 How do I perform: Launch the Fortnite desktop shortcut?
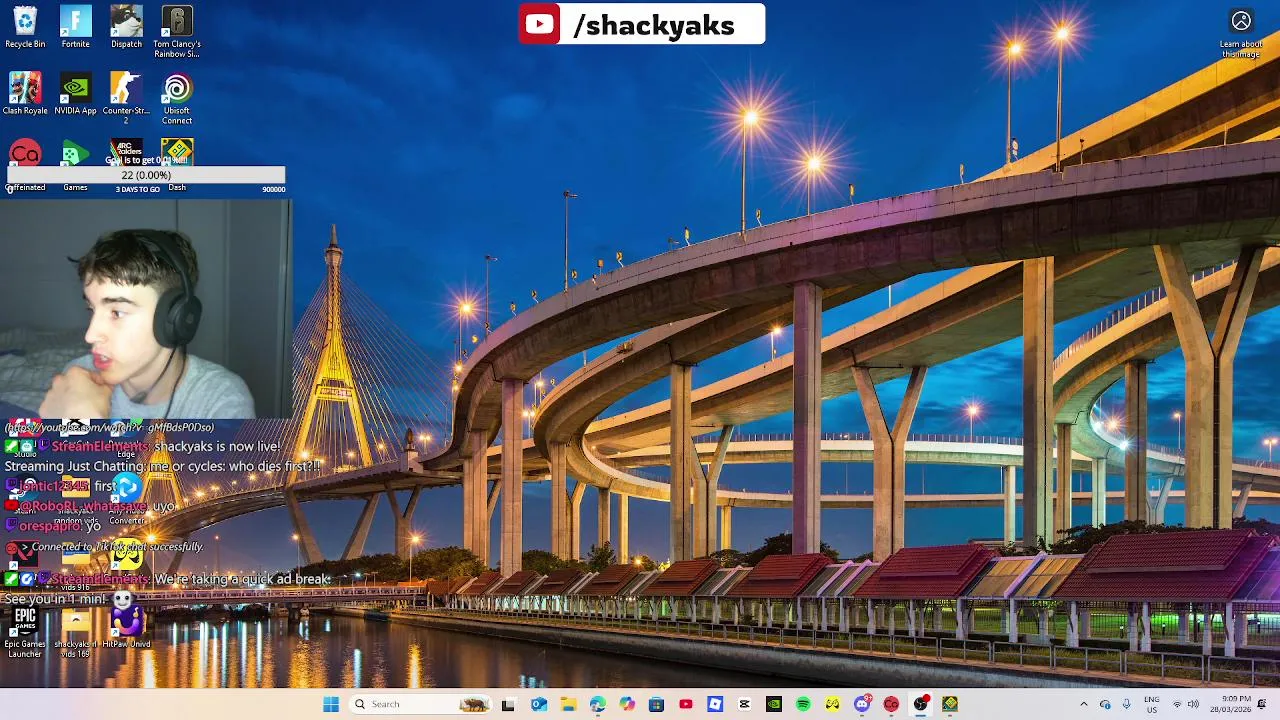point(75,27)
